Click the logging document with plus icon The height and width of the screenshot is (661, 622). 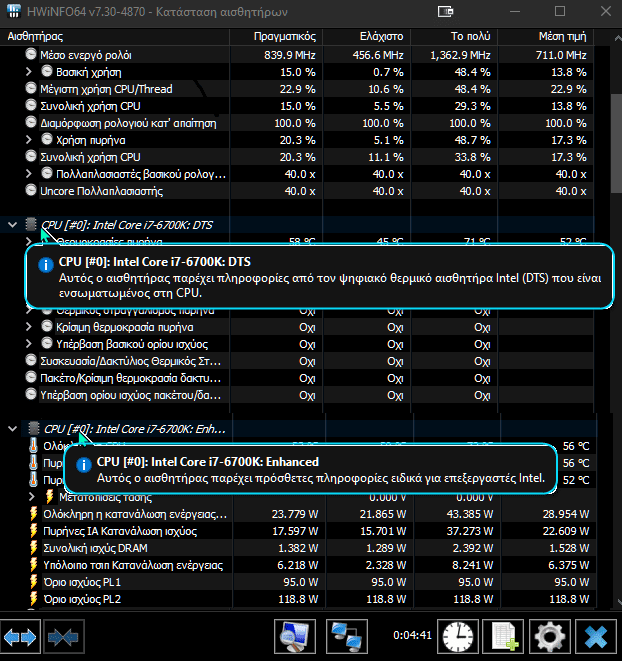point(503,636)
